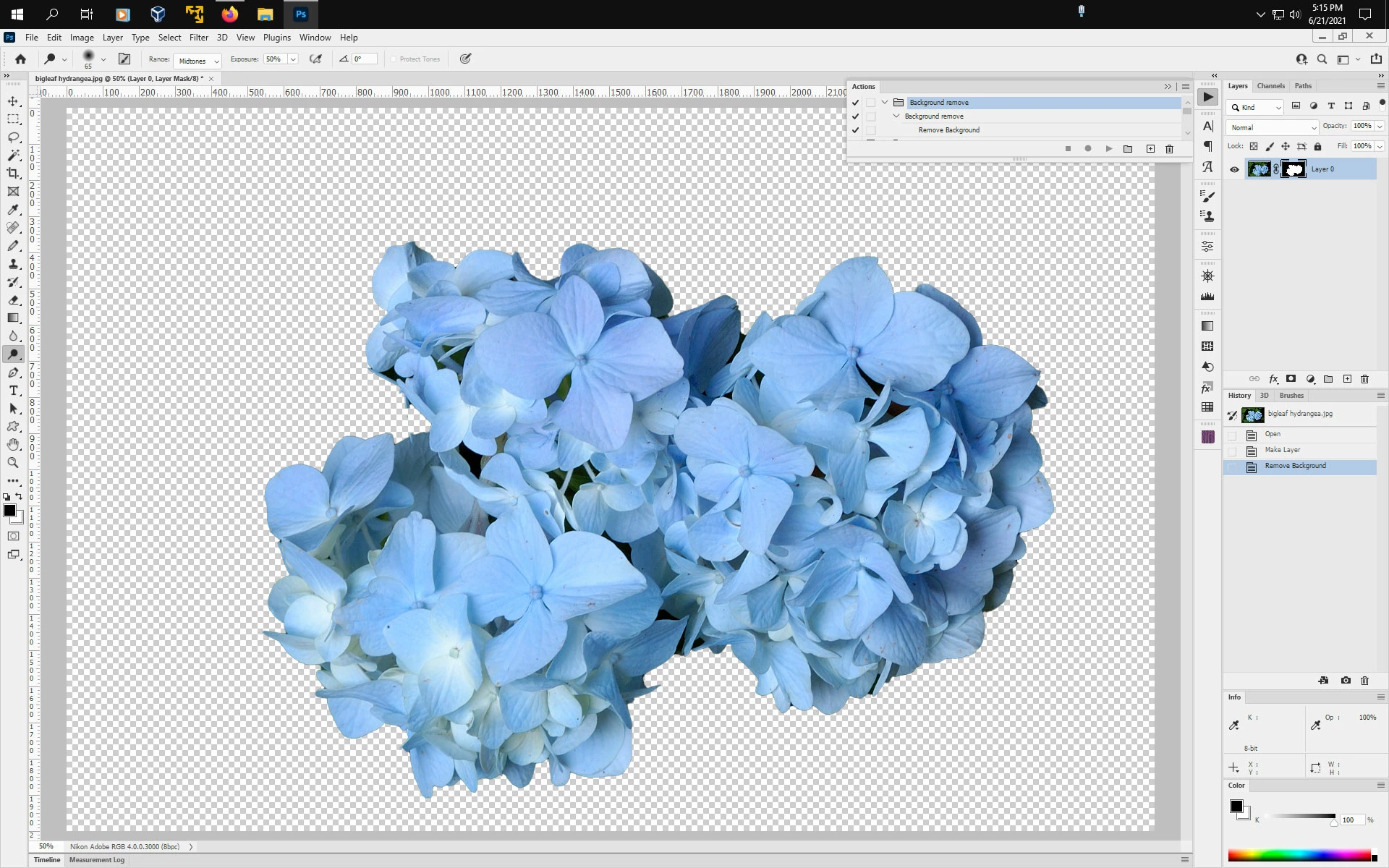This screenshot has height=868, width=1389.
Task: Select the Make Layer history state
Action: coord(1282,450)
